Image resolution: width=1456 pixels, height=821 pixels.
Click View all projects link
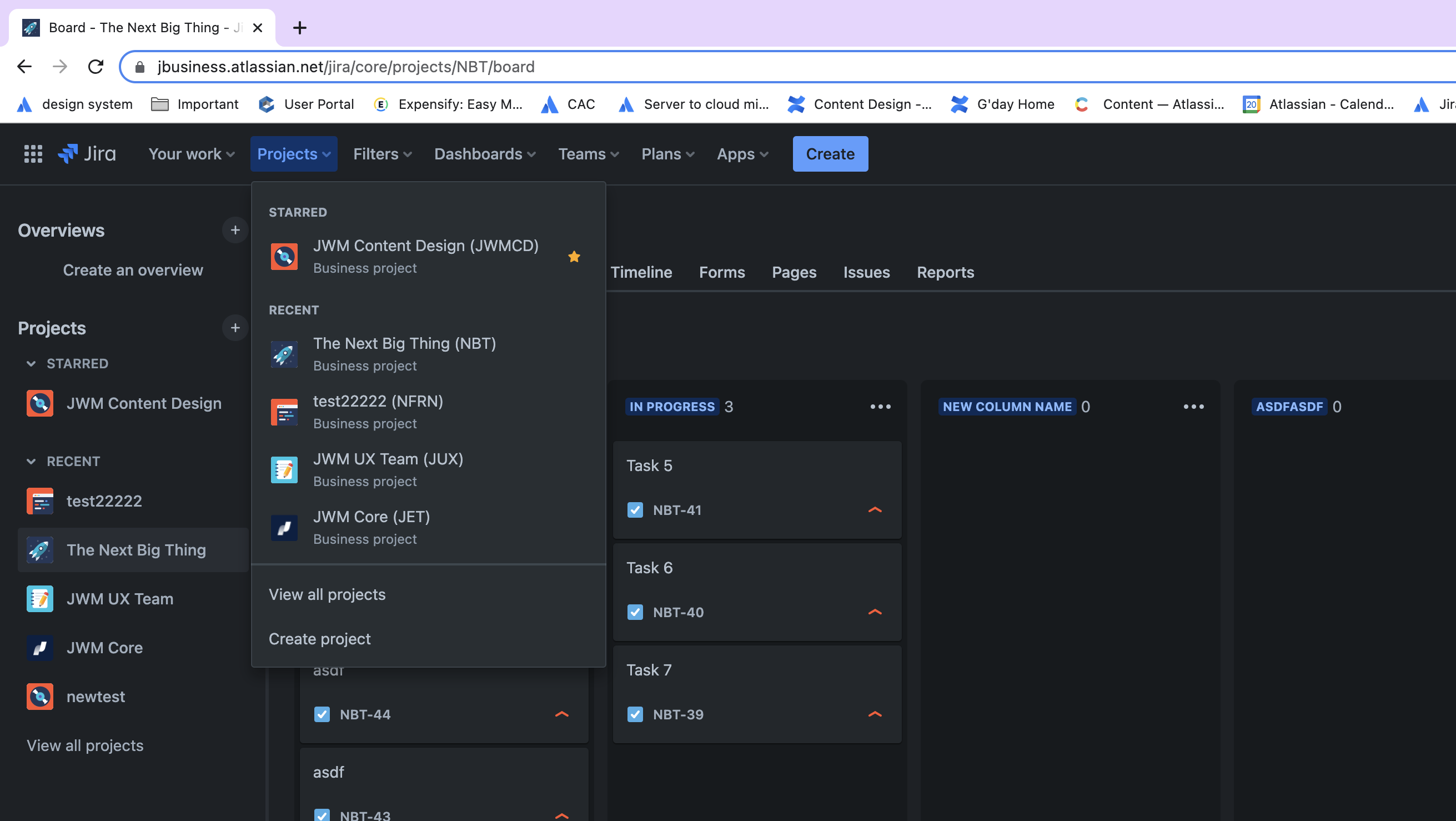327,594
